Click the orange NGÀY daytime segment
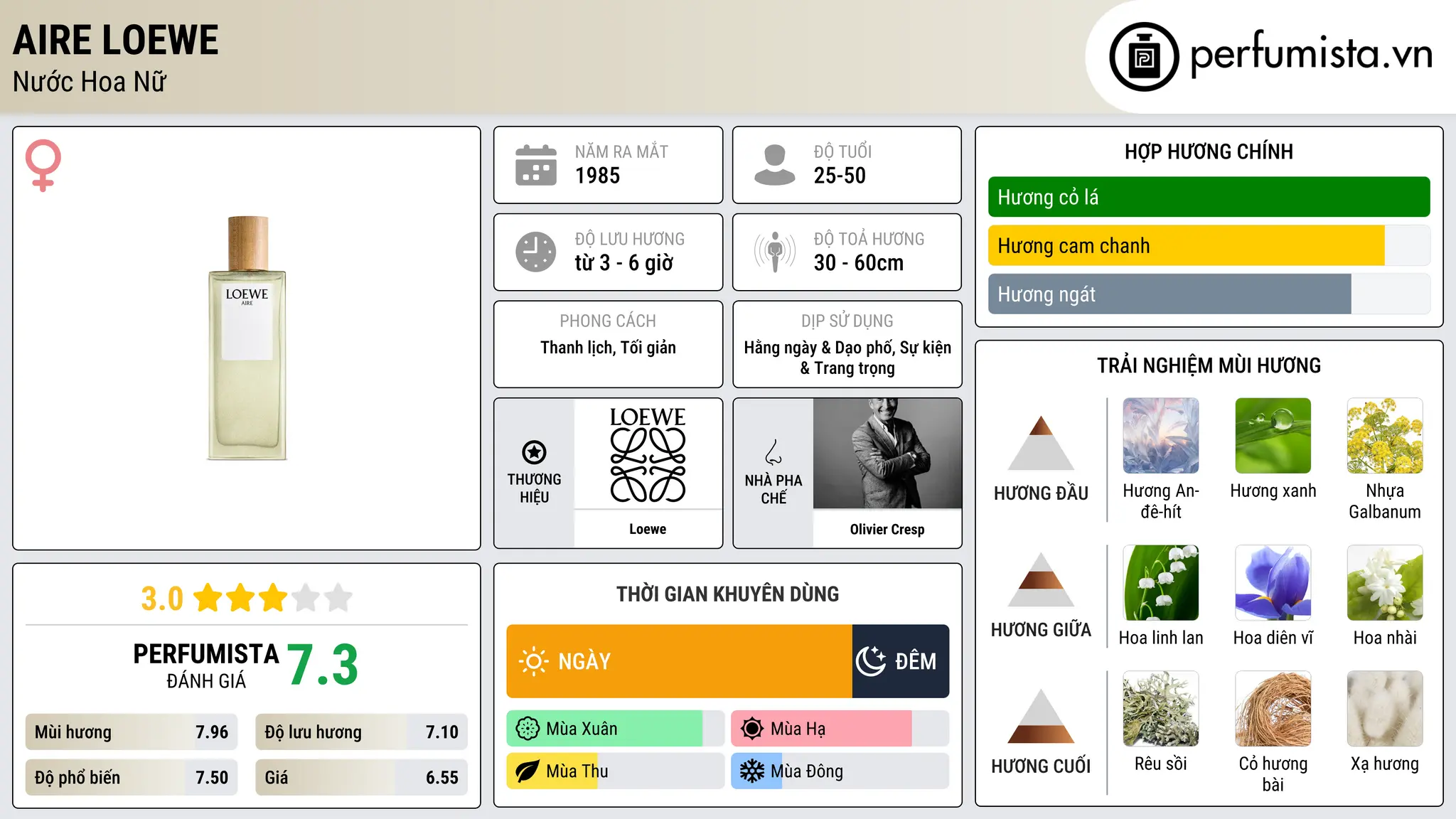Viewport: 1456px width, 819px height. click(x=679, y=661)
